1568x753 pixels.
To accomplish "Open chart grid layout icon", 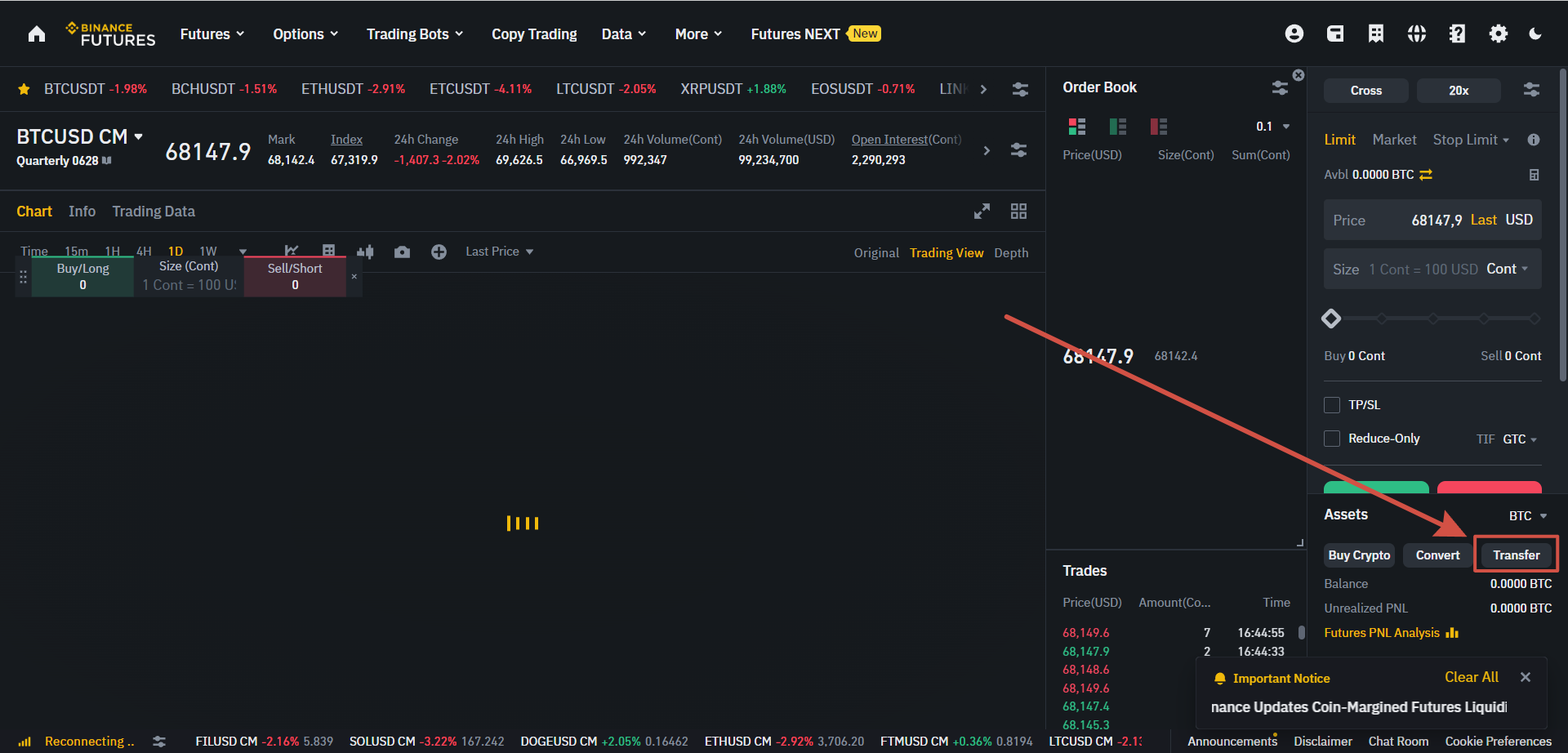I will click(x=1018, y=212).
